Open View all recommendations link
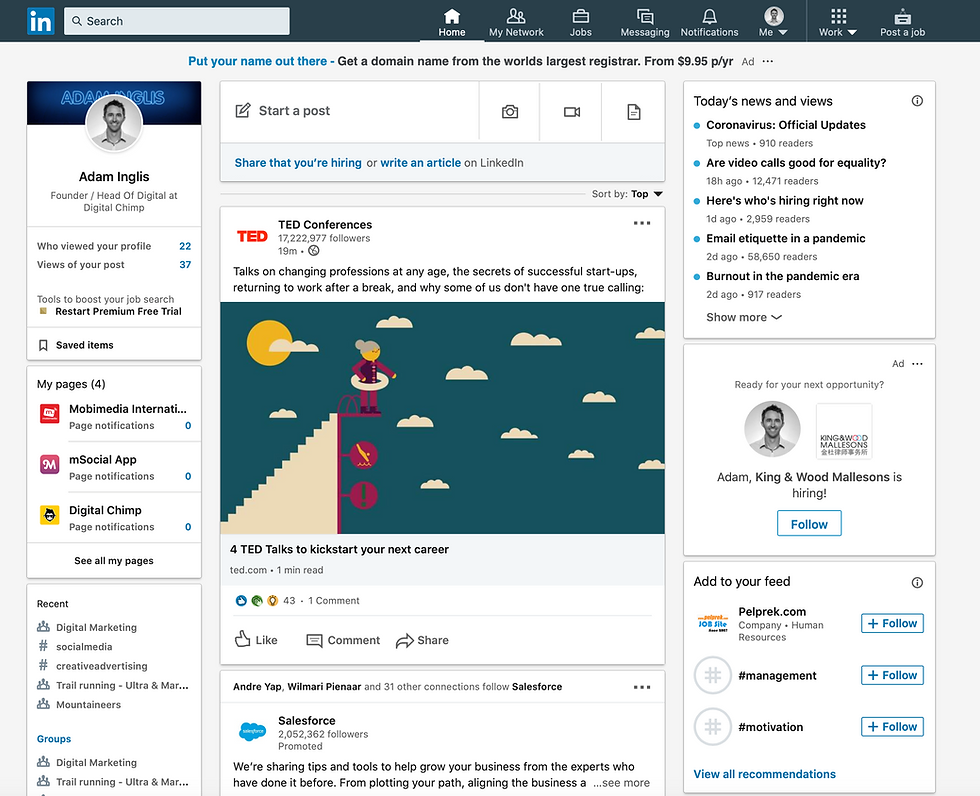 (x=764, y=774)
